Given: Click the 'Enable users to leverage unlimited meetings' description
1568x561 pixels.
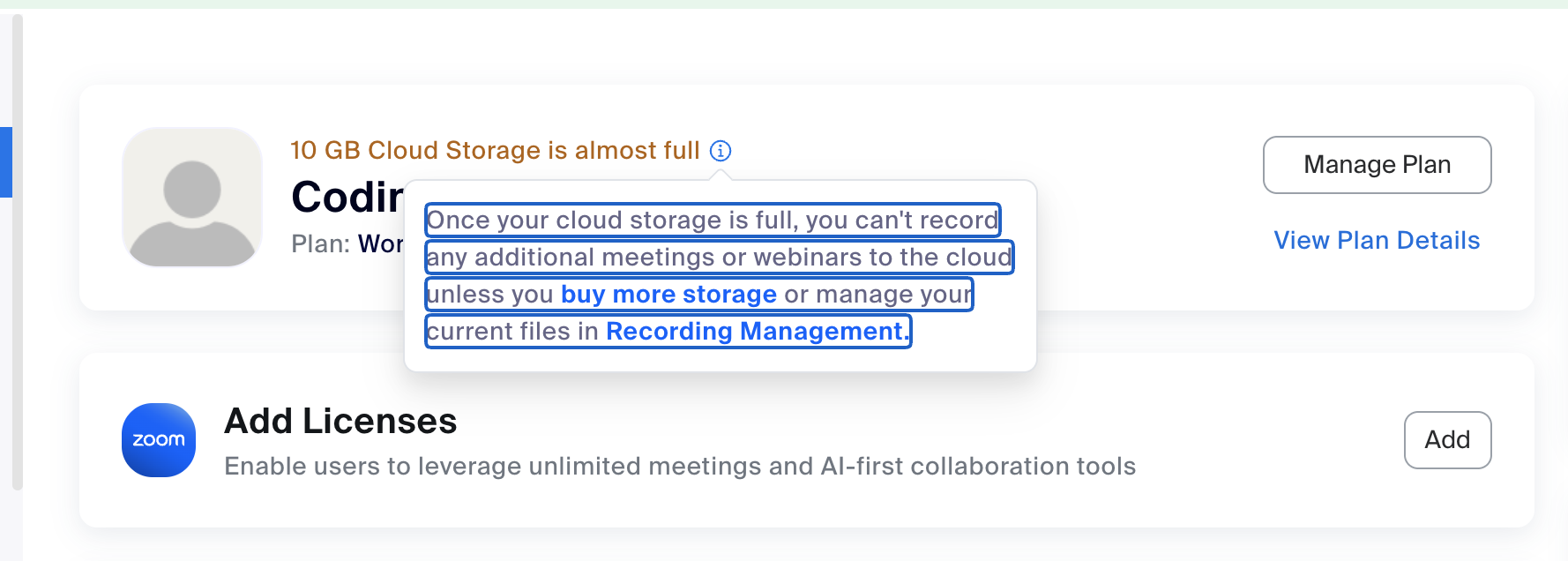Looking at the screenshot, I should tap(680, 467).
